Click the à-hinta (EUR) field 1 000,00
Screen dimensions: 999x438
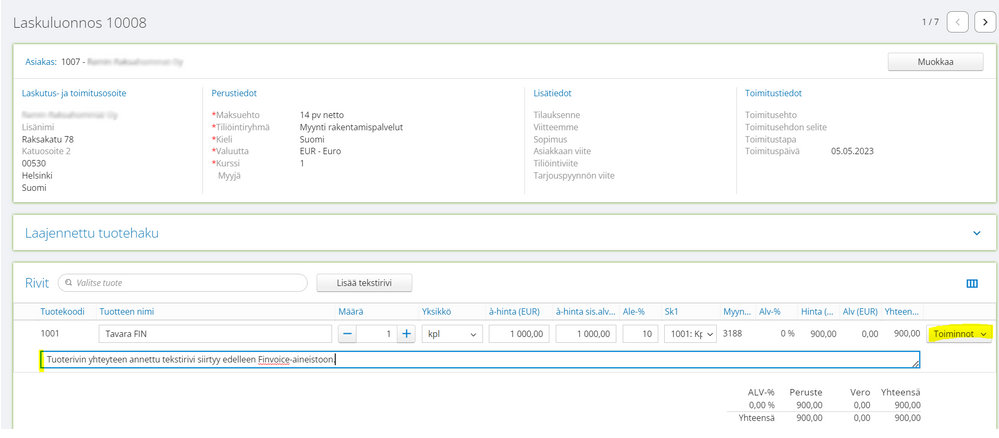tap(519, 333)
